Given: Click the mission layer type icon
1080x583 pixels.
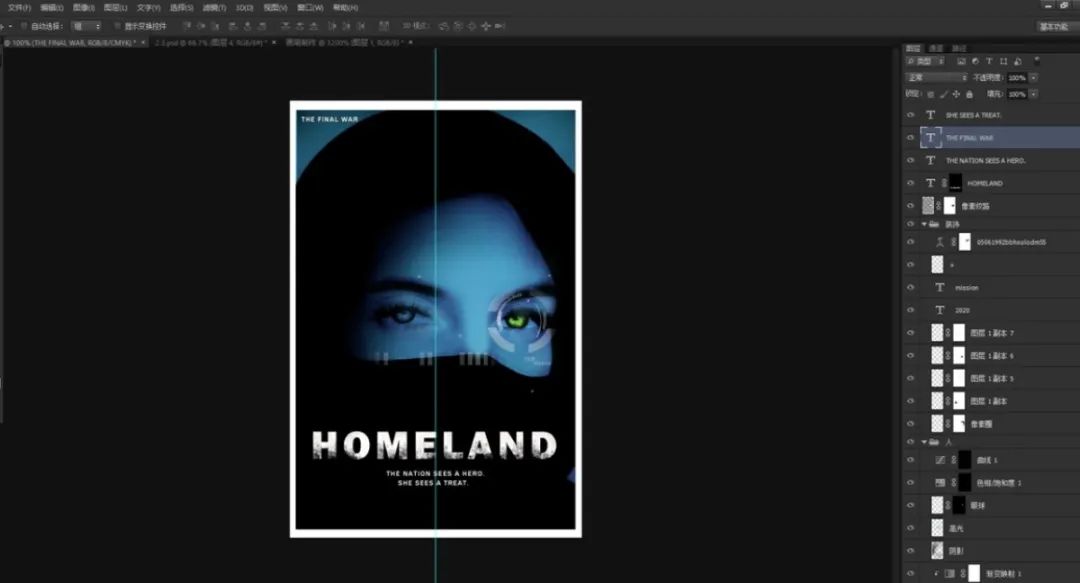Looking at the screenshot, I should 939,287.
